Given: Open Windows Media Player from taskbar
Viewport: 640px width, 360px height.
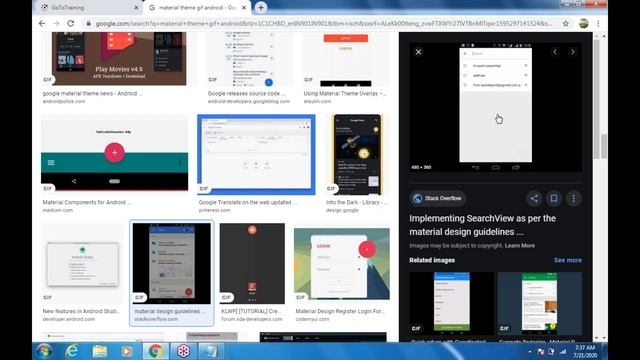Looking at the screenshot, I should click(127, 351).
